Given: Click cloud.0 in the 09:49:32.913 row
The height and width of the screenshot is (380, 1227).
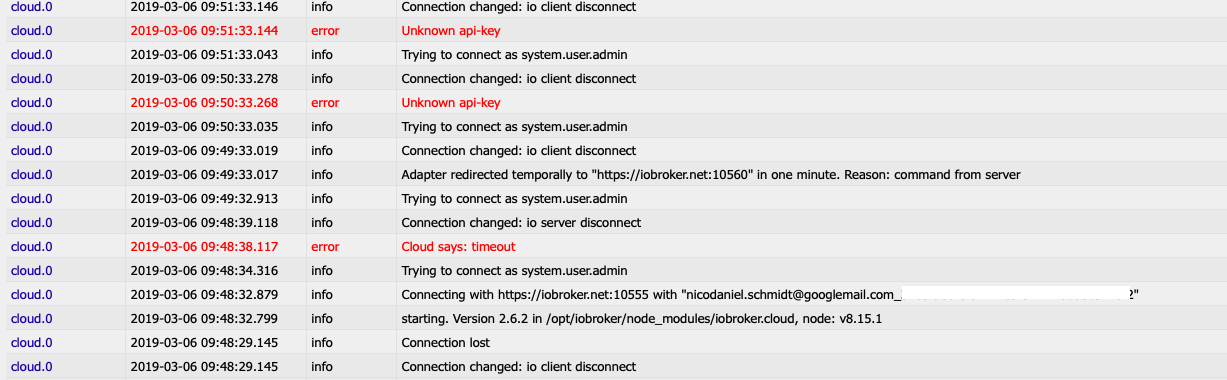Looking at the screenshot, I should coord(32,199).
